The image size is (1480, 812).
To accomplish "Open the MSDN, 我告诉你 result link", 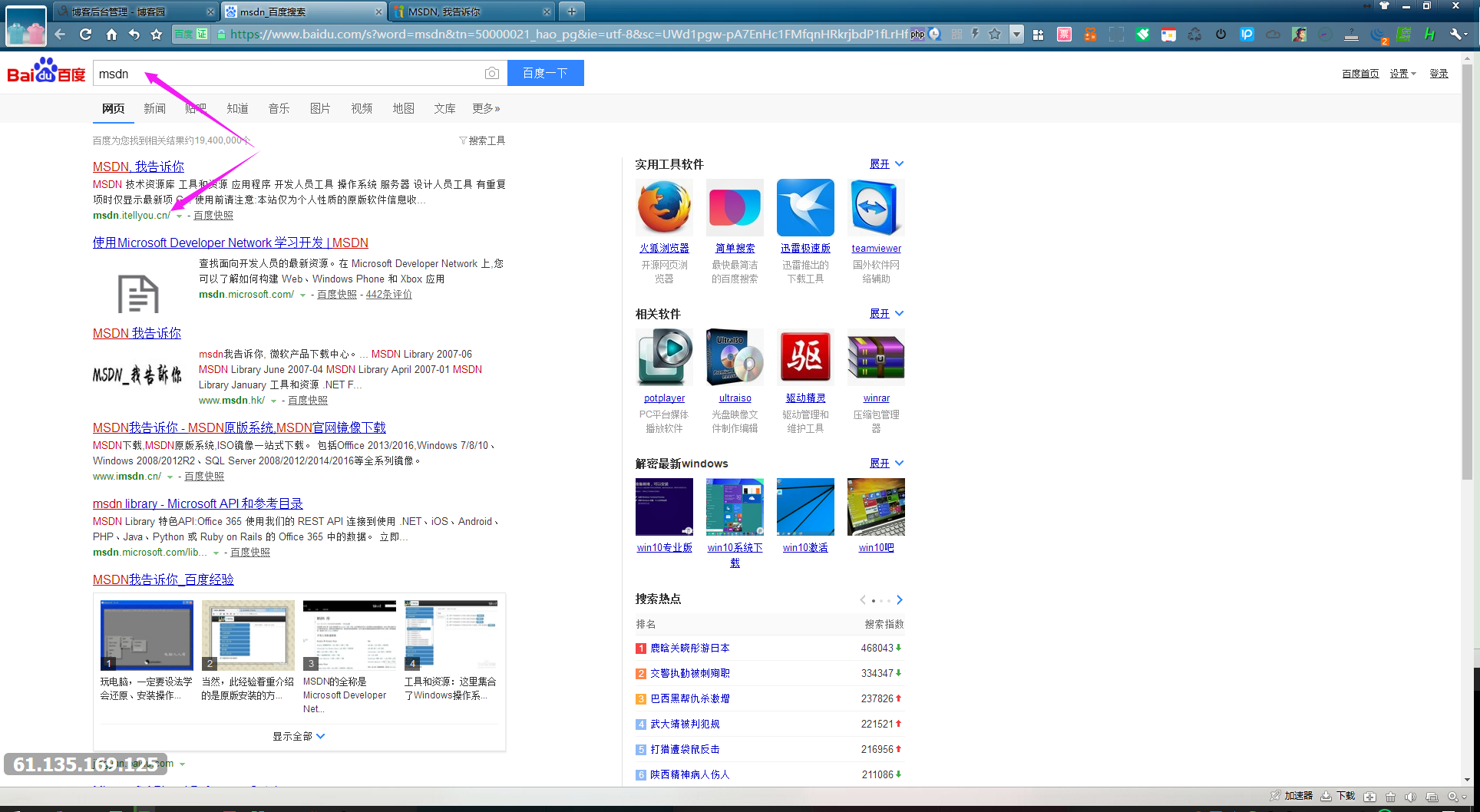I will pyautogui.click(x=138, y=167).
